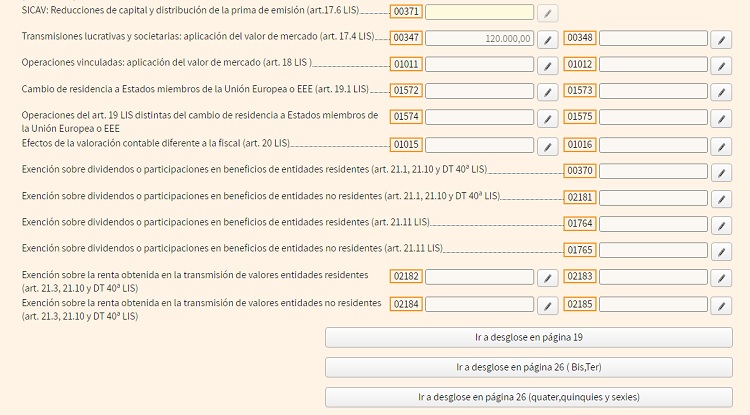Image resolution: width=750 pixels, height=415 pixels.
Task: Focus the highlighted input field 00371
Action: [x=479, y=12]
